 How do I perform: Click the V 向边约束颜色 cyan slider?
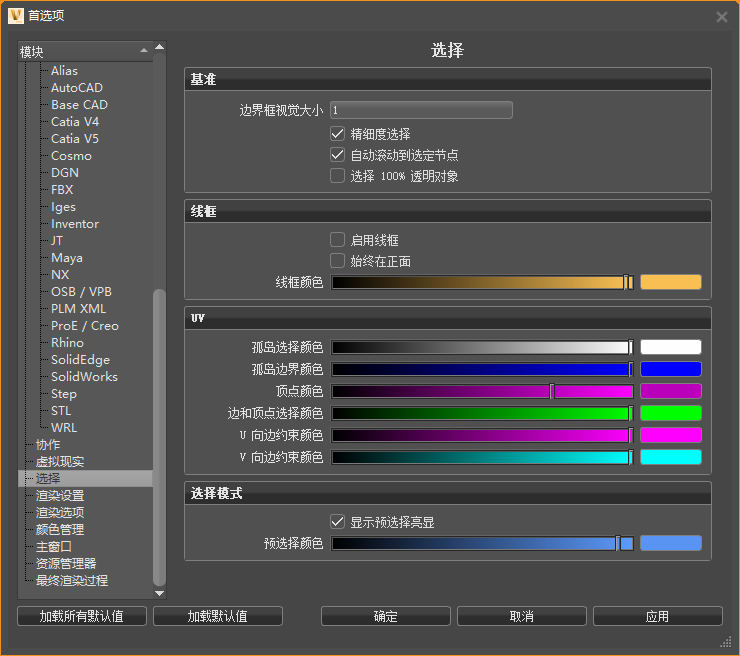[x=482, y=457]
